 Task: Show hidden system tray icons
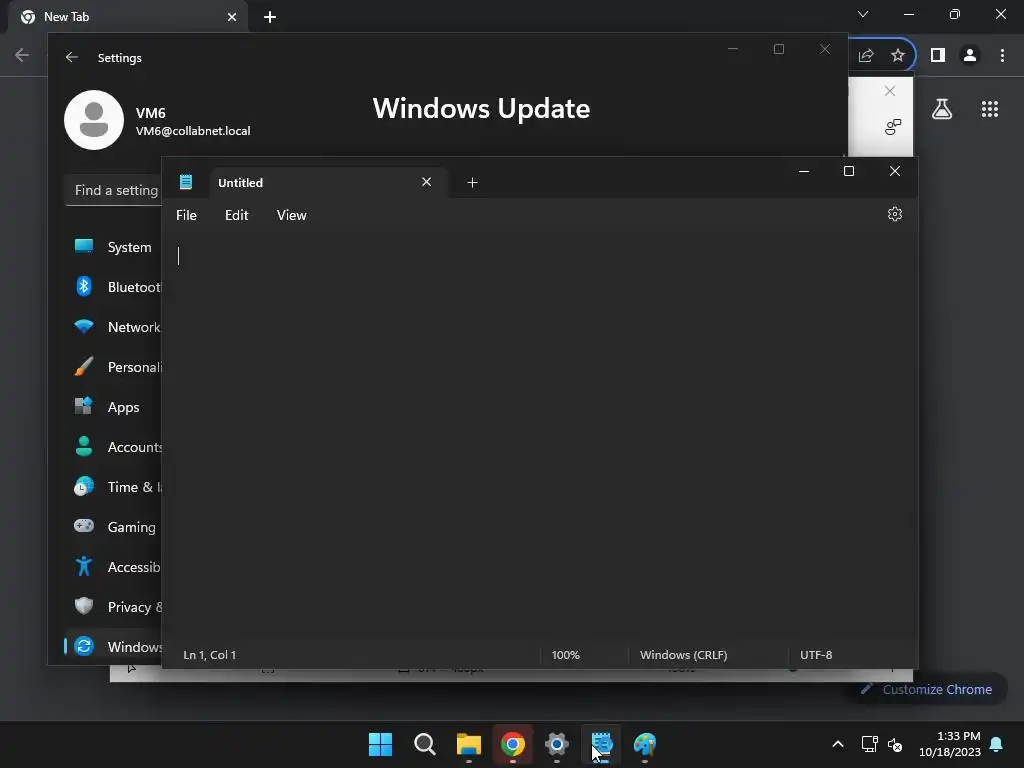(838, 744)
